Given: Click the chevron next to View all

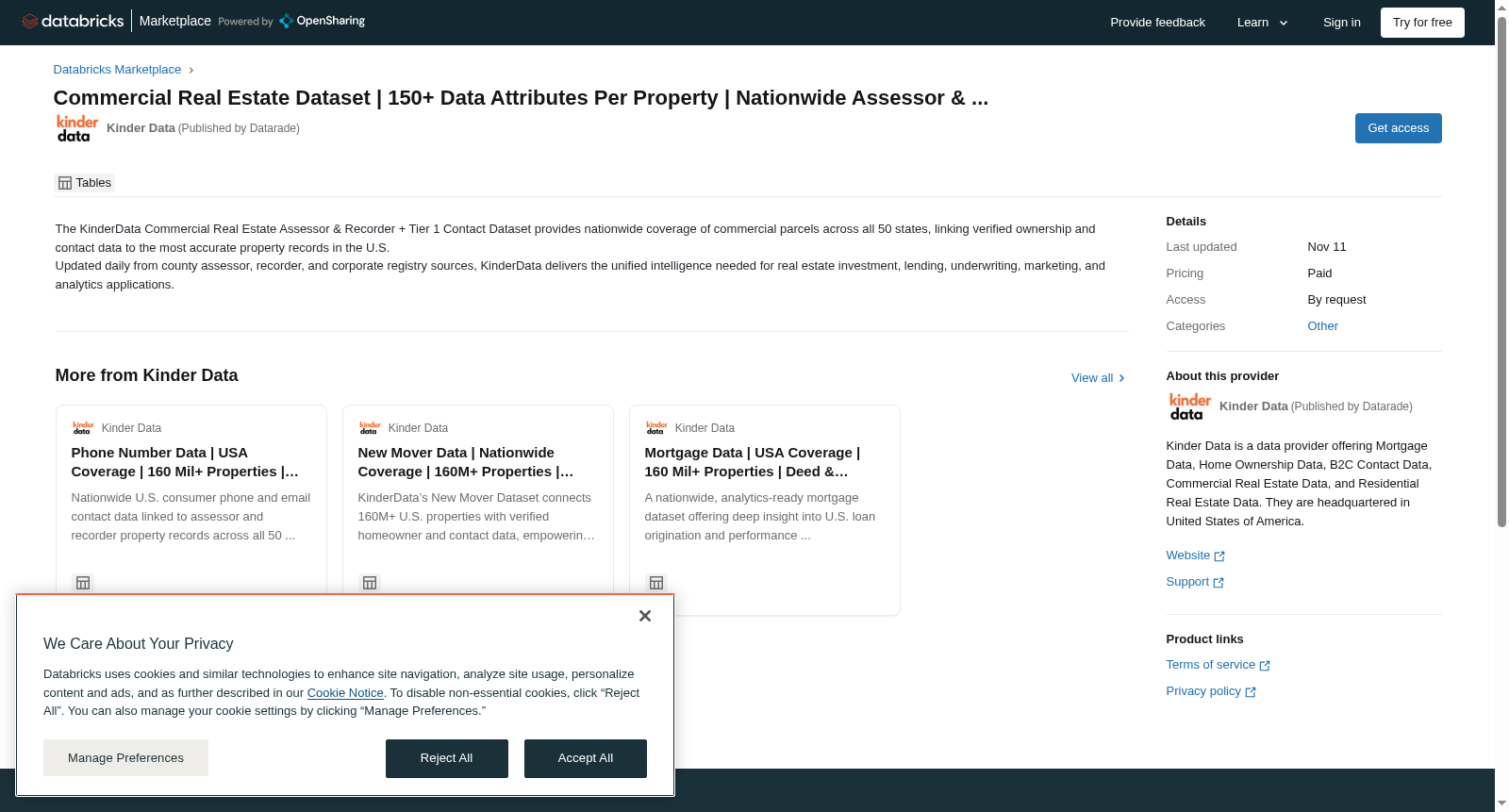Looking at the screenshot, I should [x=1121, y=378].
